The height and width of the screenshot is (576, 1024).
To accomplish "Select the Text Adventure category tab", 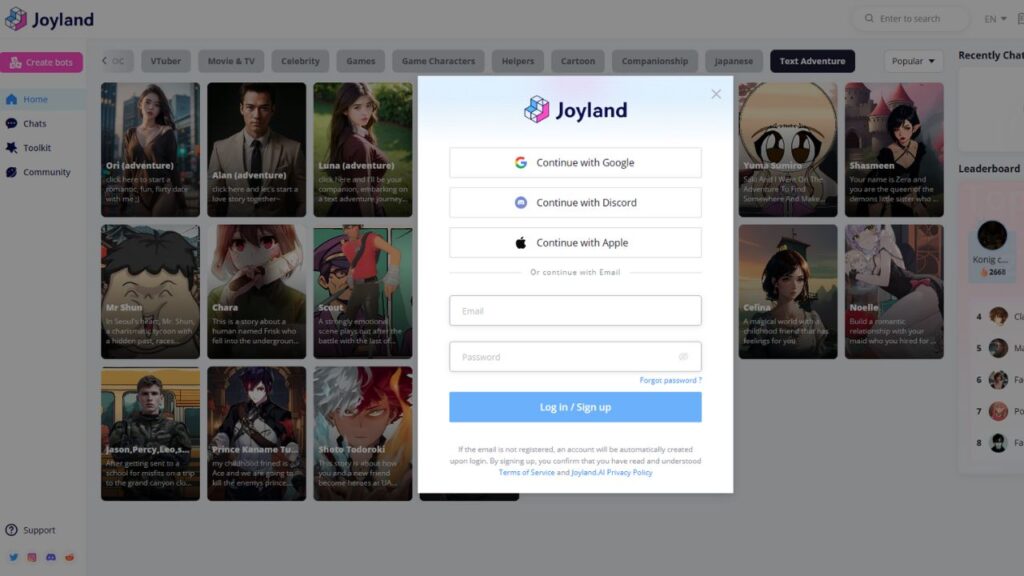I will [812, 61].
